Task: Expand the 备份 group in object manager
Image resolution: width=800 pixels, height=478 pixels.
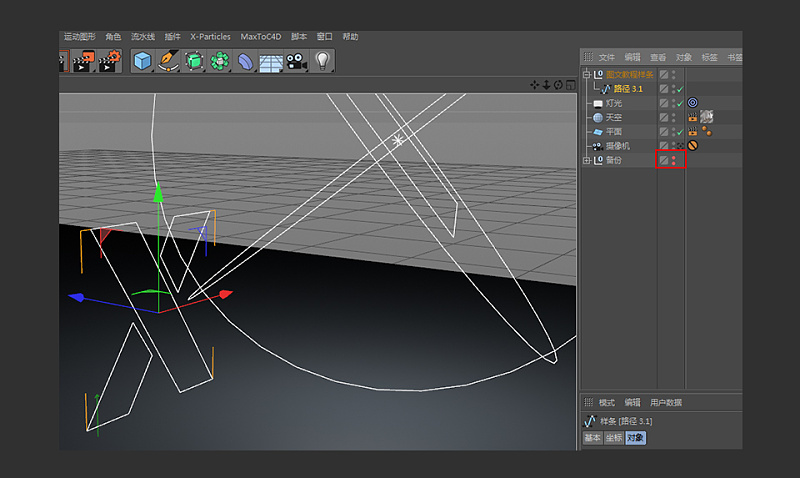Action: coord(587,160)
